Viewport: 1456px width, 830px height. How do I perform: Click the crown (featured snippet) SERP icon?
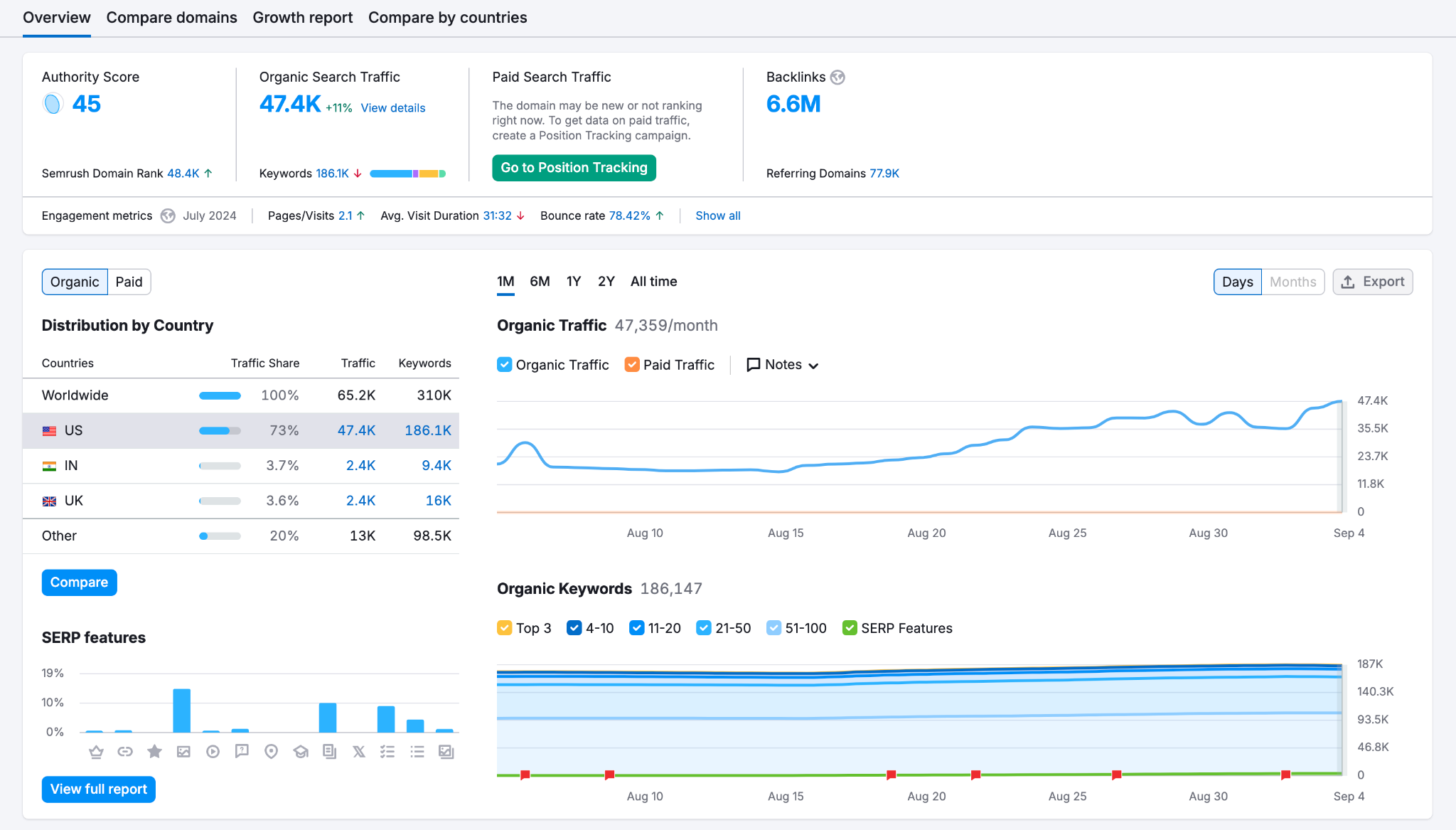point(96,752)
